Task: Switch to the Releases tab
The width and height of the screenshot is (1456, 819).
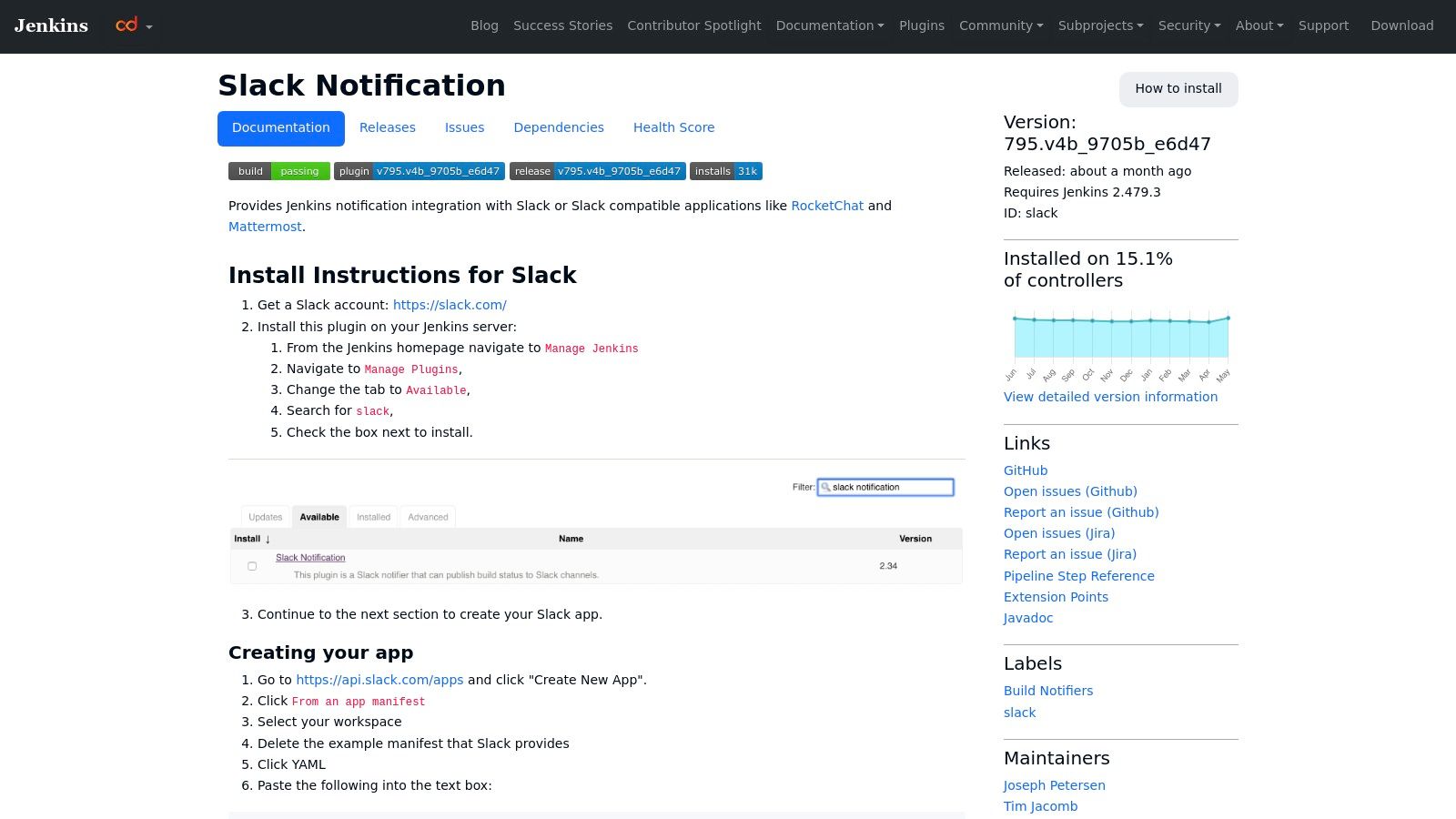Action: click(388, 127)
